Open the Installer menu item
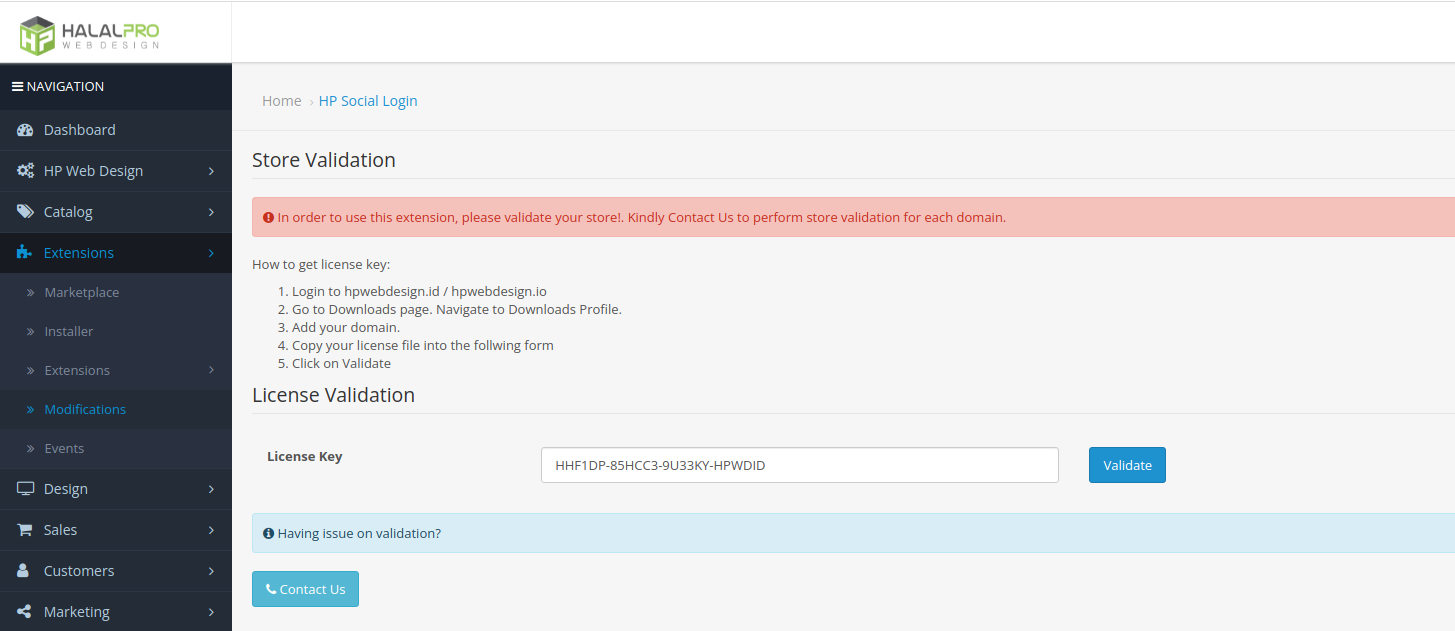Viewport: 1455px width, 631px height. coord(68,331)
